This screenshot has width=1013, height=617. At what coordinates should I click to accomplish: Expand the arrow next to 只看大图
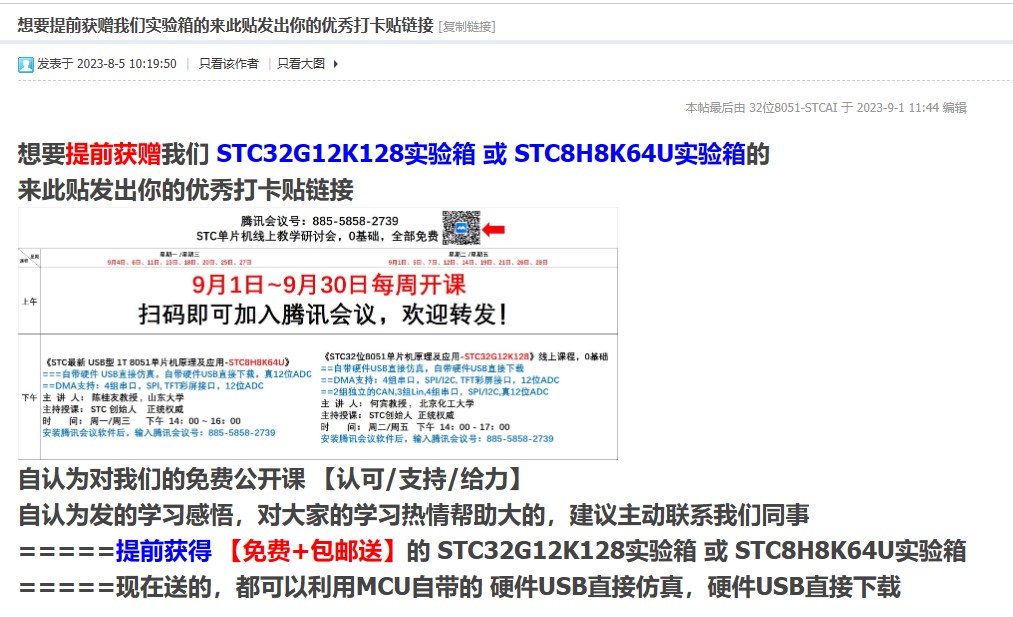(x=335, y=64)
